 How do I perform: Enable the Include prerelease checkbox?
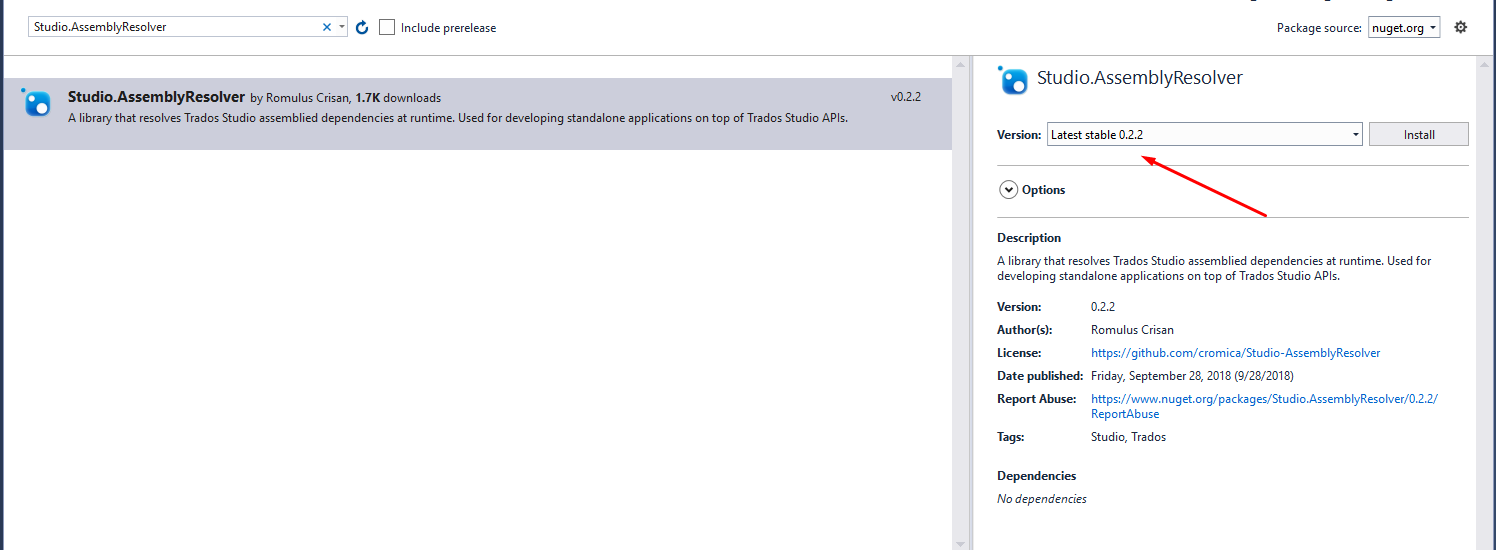click(388, 27)
